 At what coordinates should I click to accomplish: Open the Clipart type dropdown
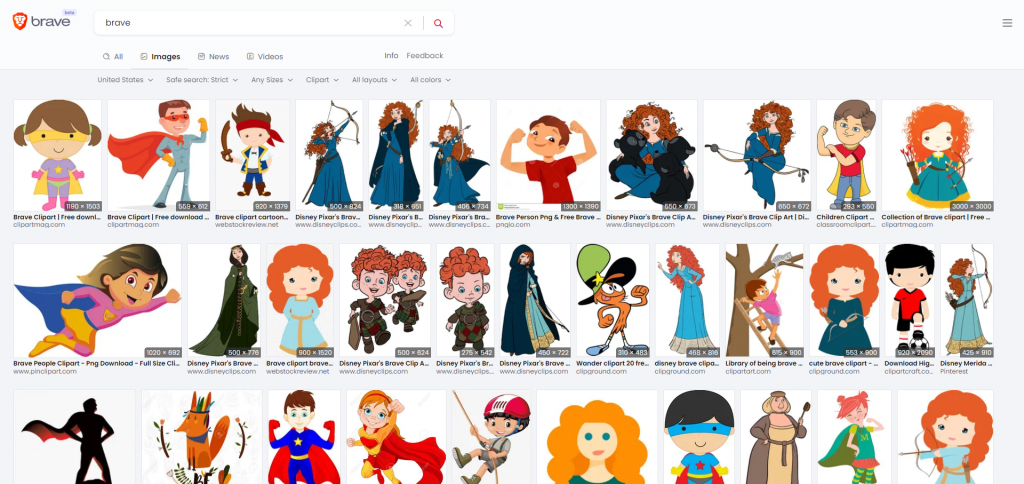click(x=321, y=80)
